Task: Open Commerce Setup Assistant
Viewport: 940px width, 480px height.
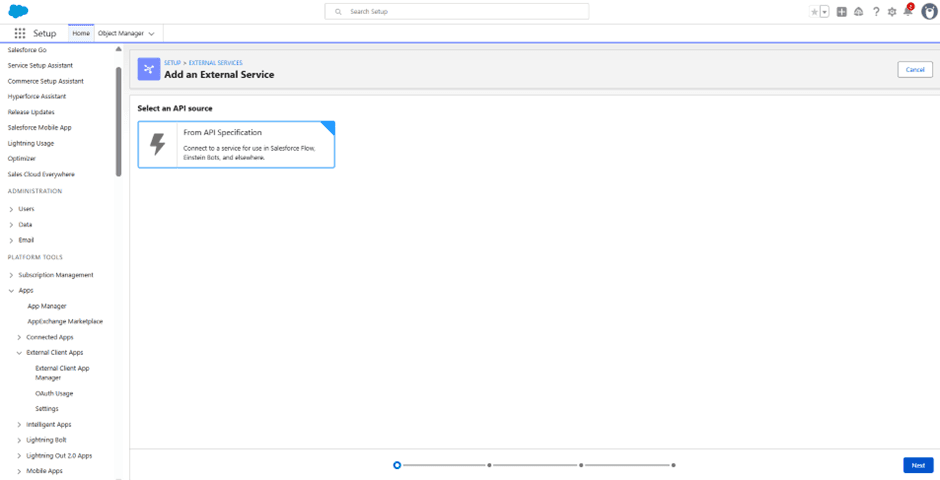Action: coord(46,81)
